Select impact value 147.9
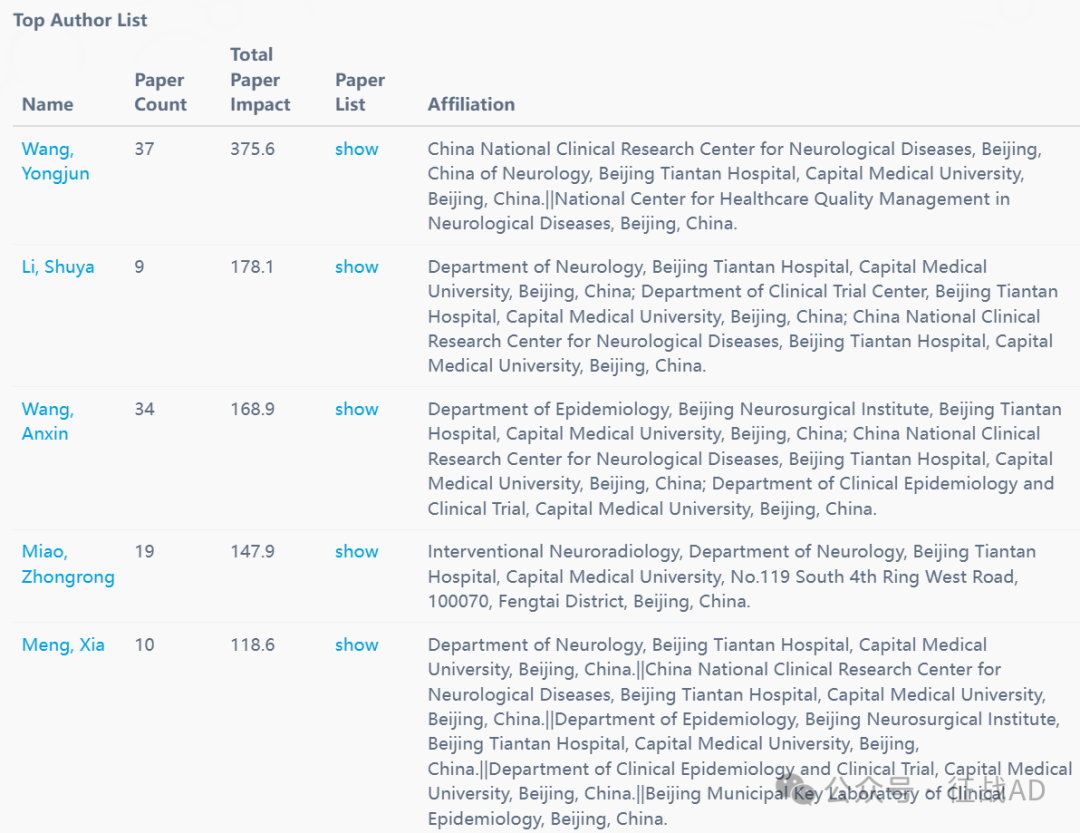 (252, 551)
